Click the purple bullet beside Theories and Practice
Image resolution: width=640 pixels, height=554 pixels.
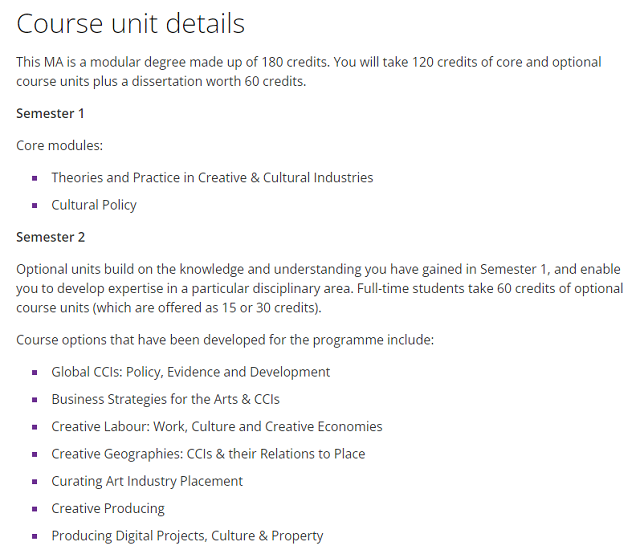35,178
